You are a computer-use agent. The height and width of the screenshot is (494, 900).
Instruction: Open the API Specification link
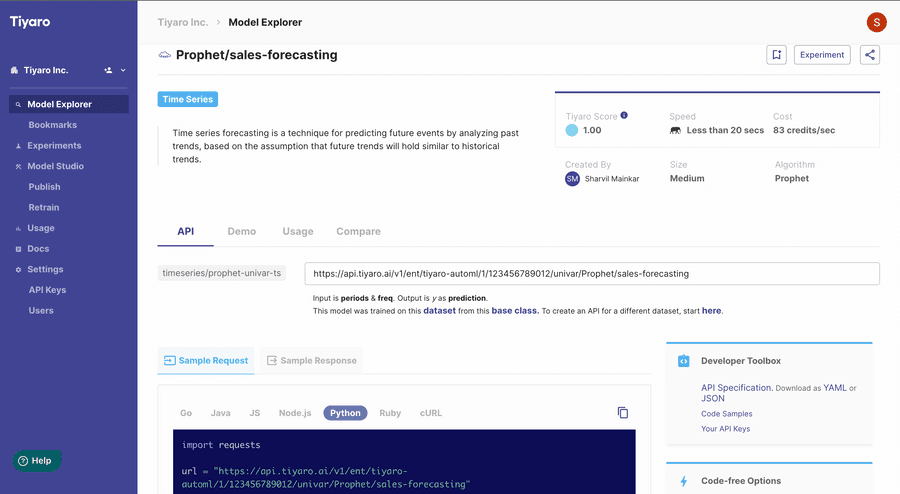coord(736,387)
